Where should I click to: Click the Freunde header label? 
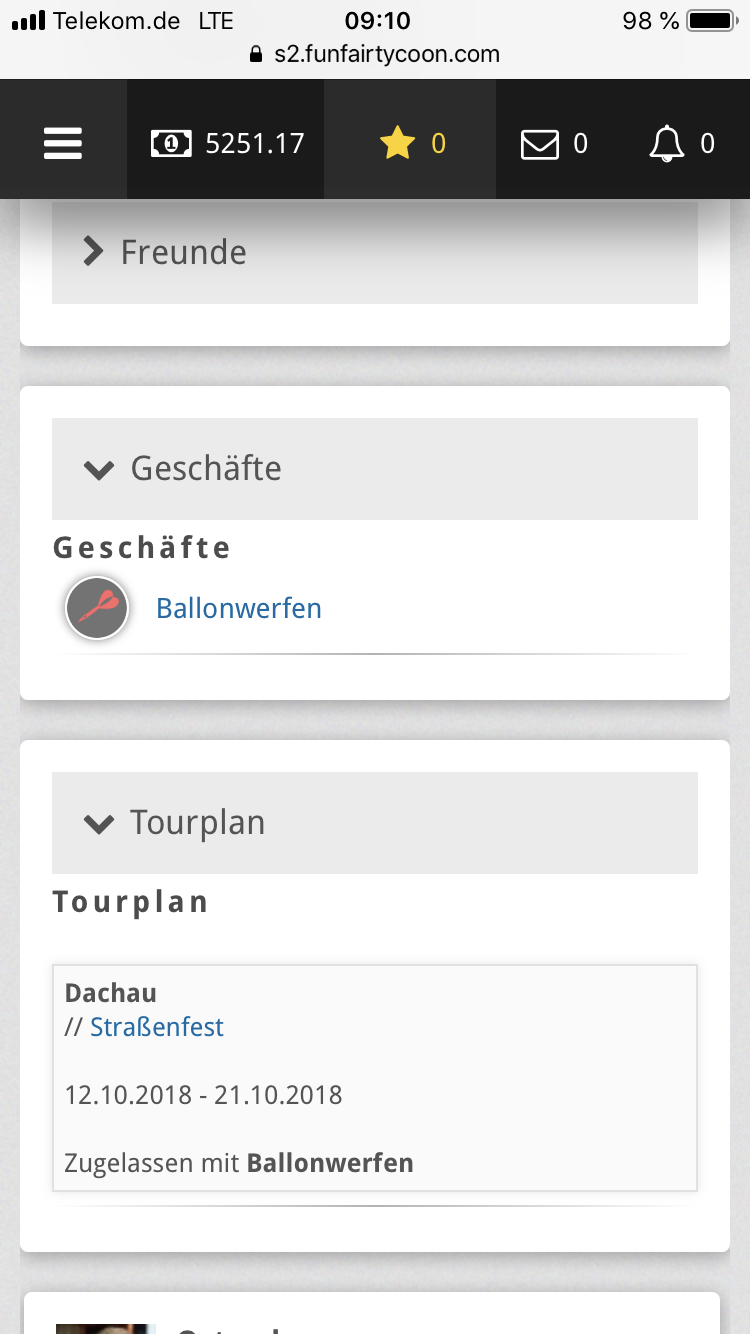click(x=184, y=252)
